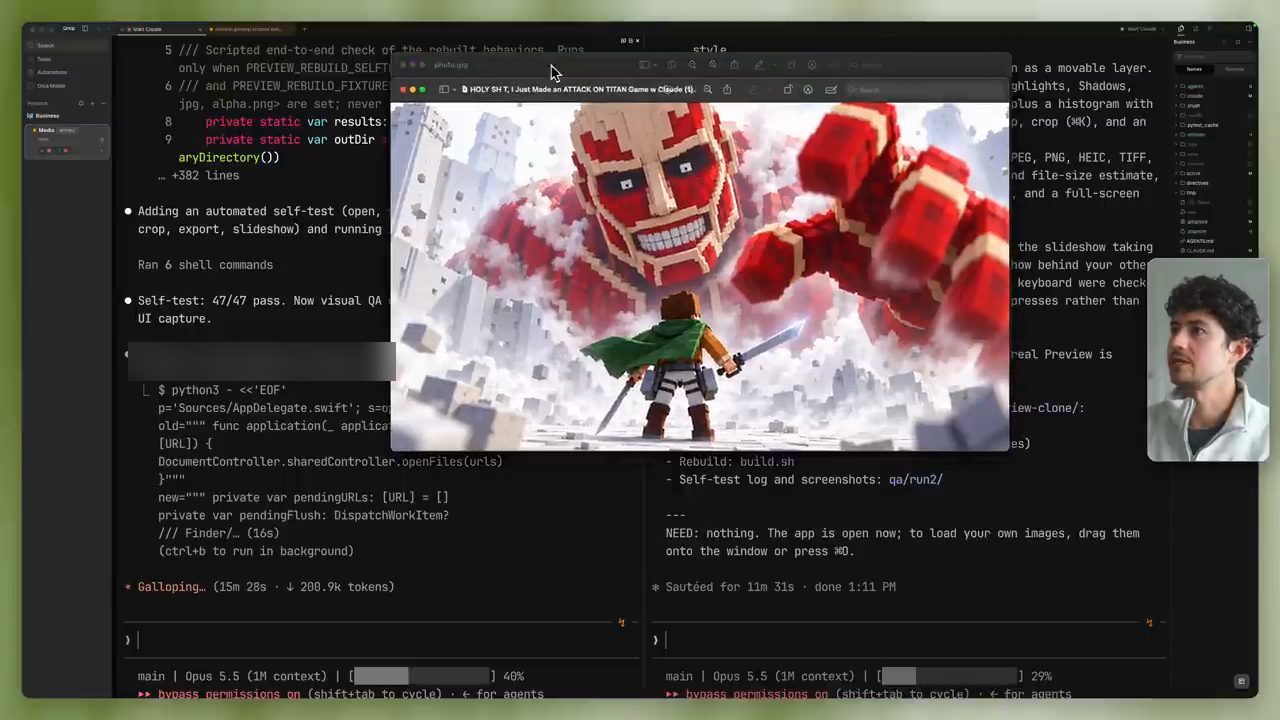1280x720 pixels.
Task: Open the form-fill tool in the ATTACK ON TITAN window
Action: coord(831,89)
